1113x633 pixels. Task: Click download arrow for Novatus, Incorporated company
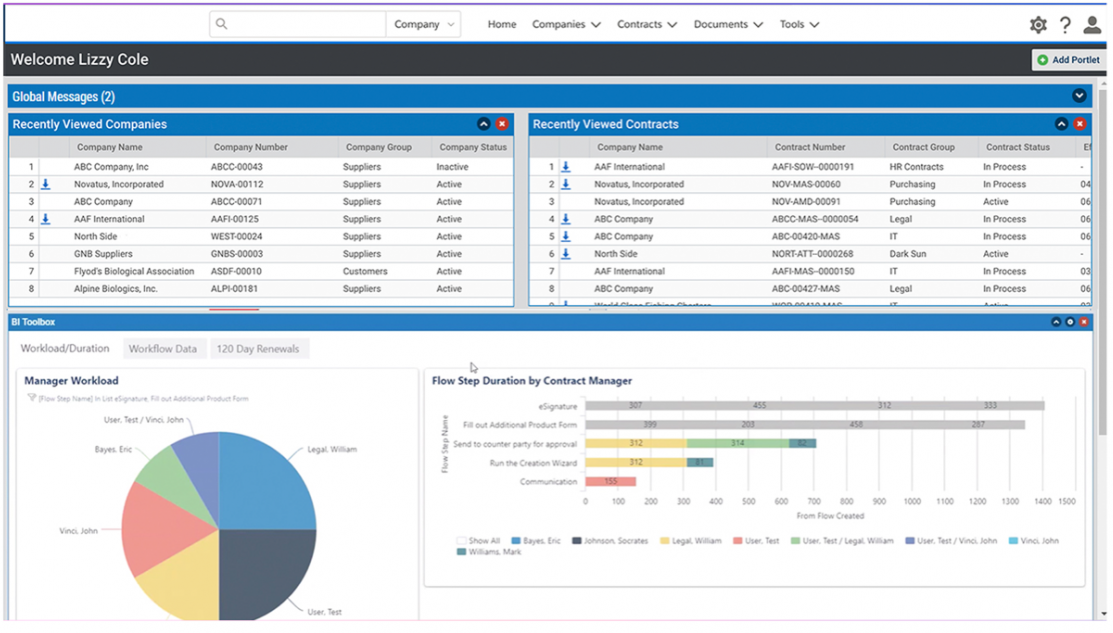tap(45, 184)
